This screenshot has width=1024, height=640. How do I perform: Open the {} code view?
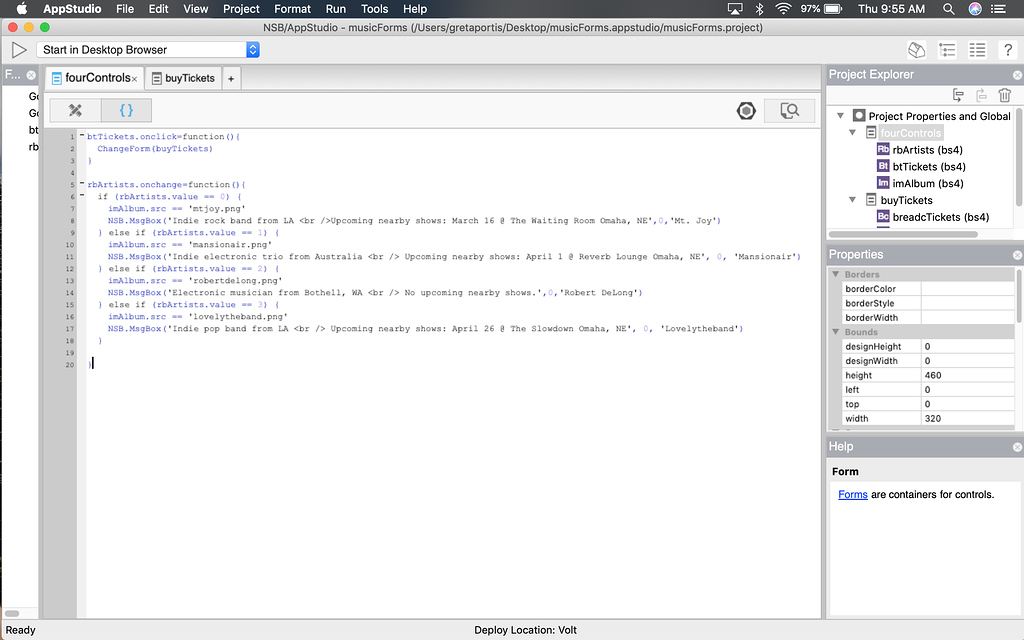click(125, 110)
